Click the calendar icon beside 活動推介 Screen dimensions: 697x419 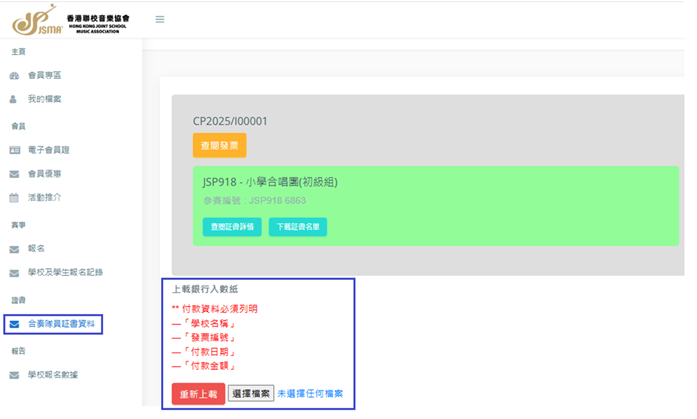click(14, 198)
